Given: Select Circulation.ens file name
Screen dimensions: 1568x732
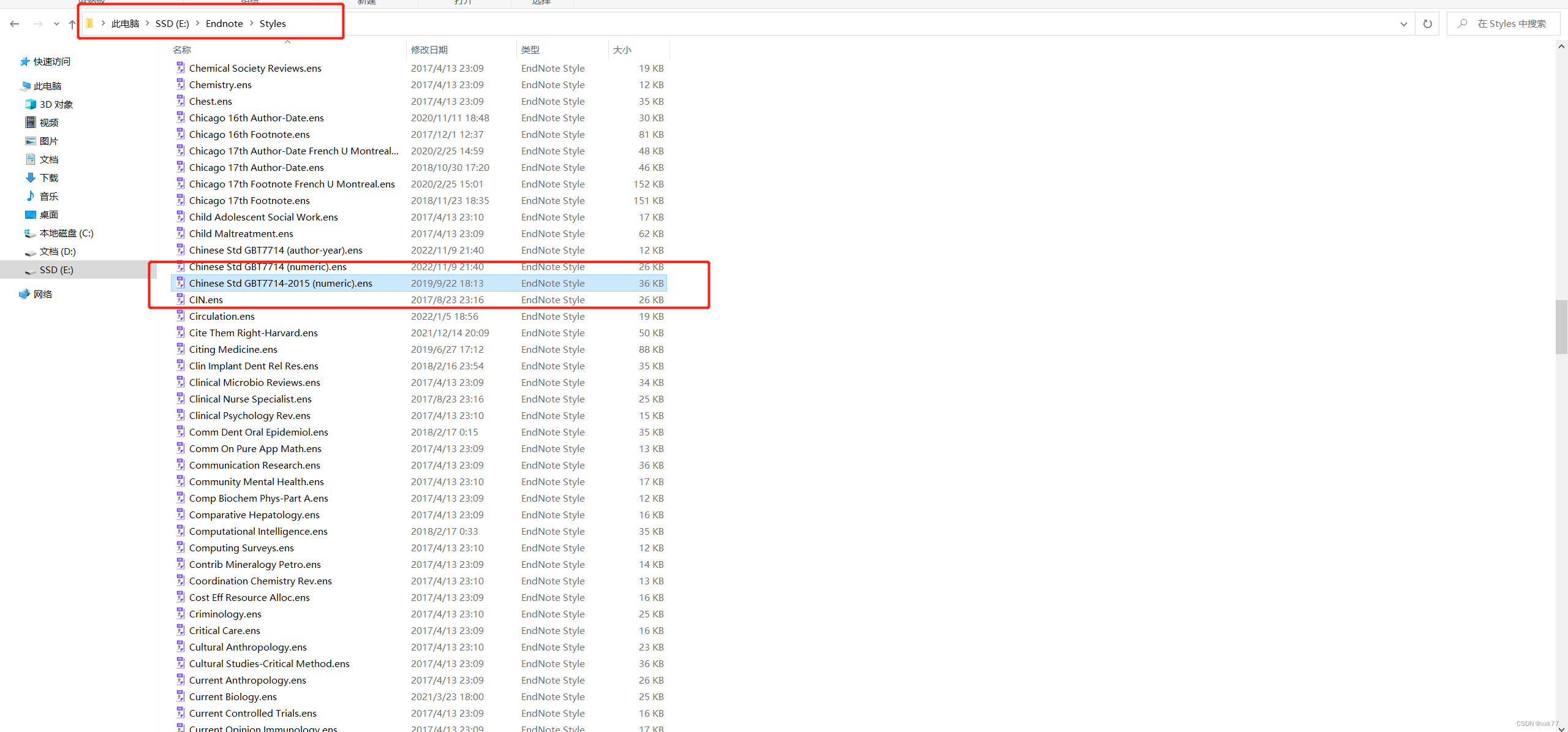Looking at the screenshot, I should [222, 317].
